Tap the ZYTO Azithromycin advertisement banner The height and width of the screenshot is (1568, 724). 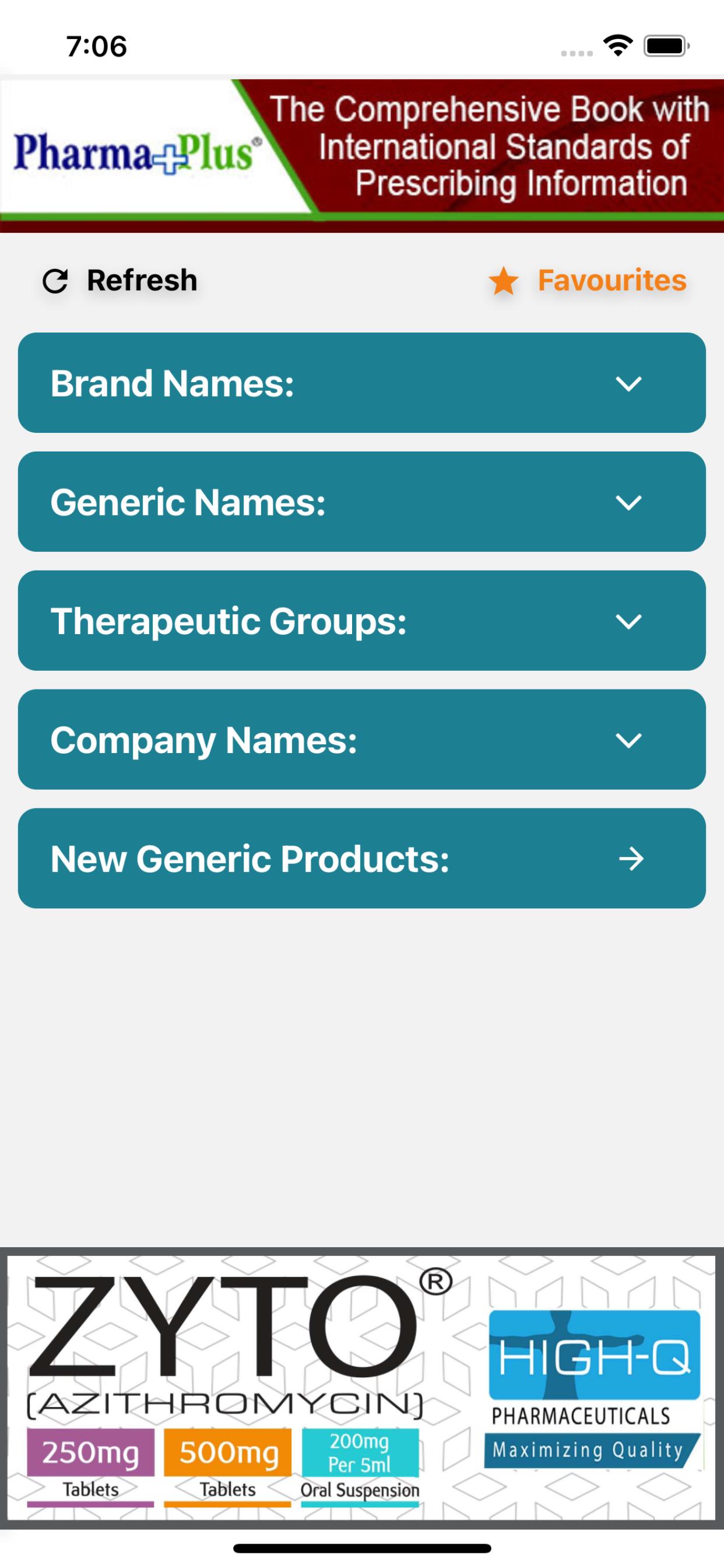[362, 1388]
